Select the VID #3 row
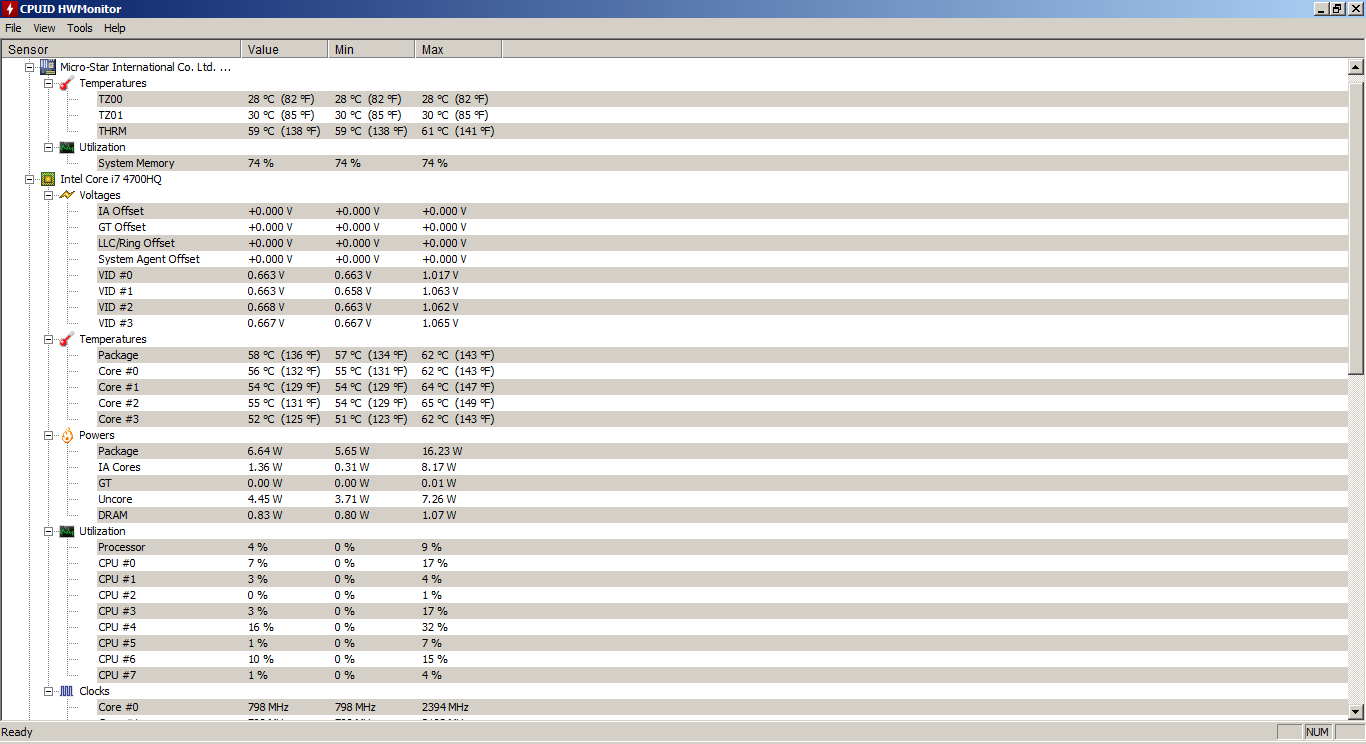Screen dimensions: 1366x744 (721, 323)
